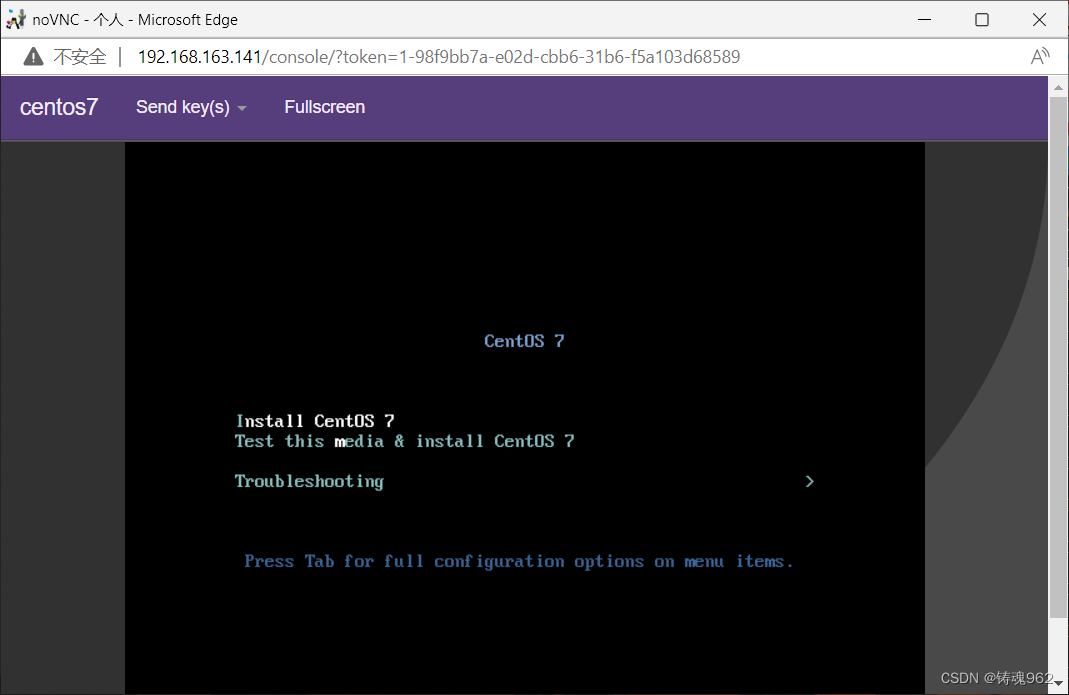Screen dimensions: 1069x695
Task: Select Test this media & install CentOS 7
Action: [x=404, y=441]
